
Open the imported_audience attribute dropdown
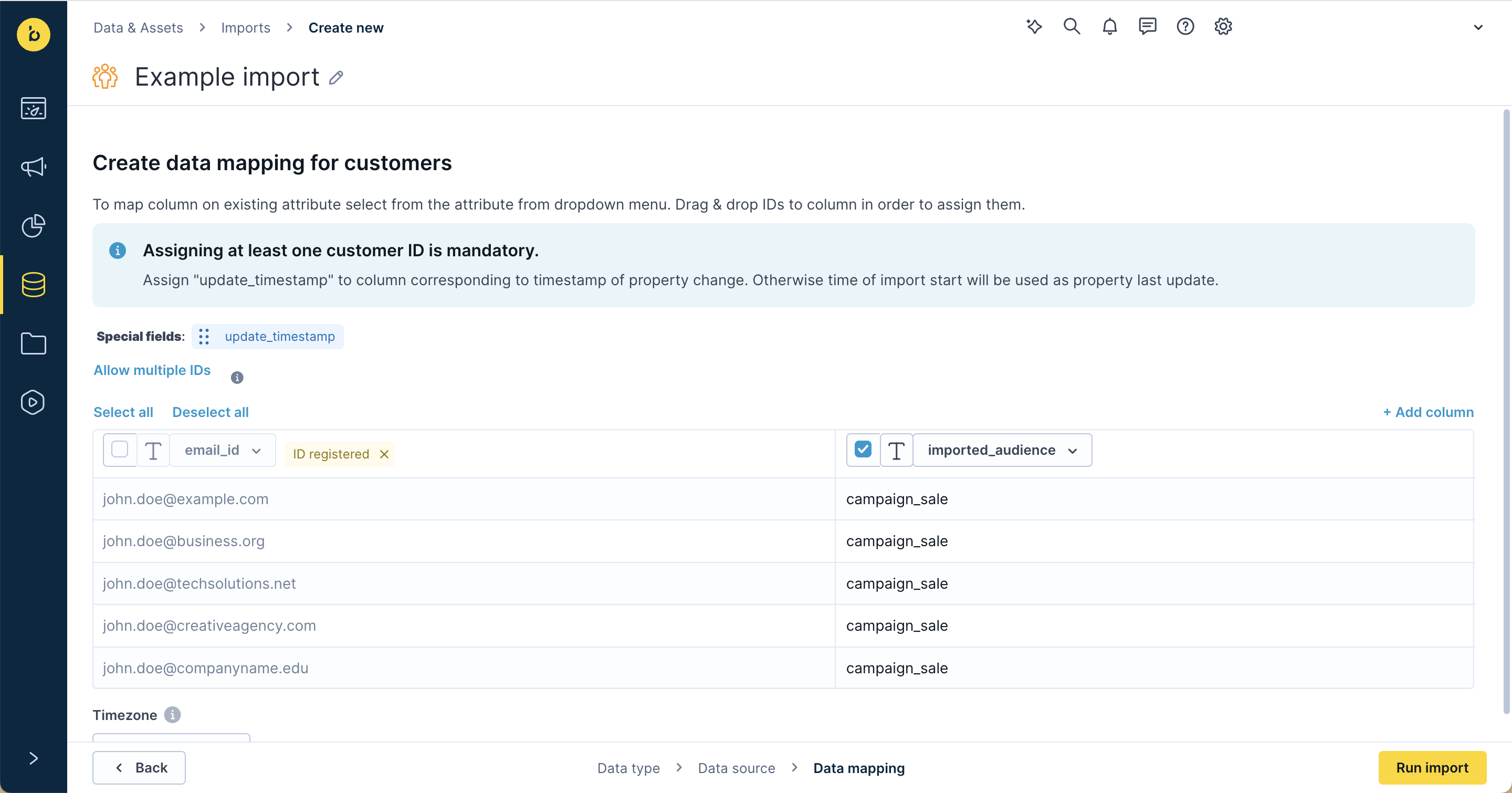coord(1003,450)
